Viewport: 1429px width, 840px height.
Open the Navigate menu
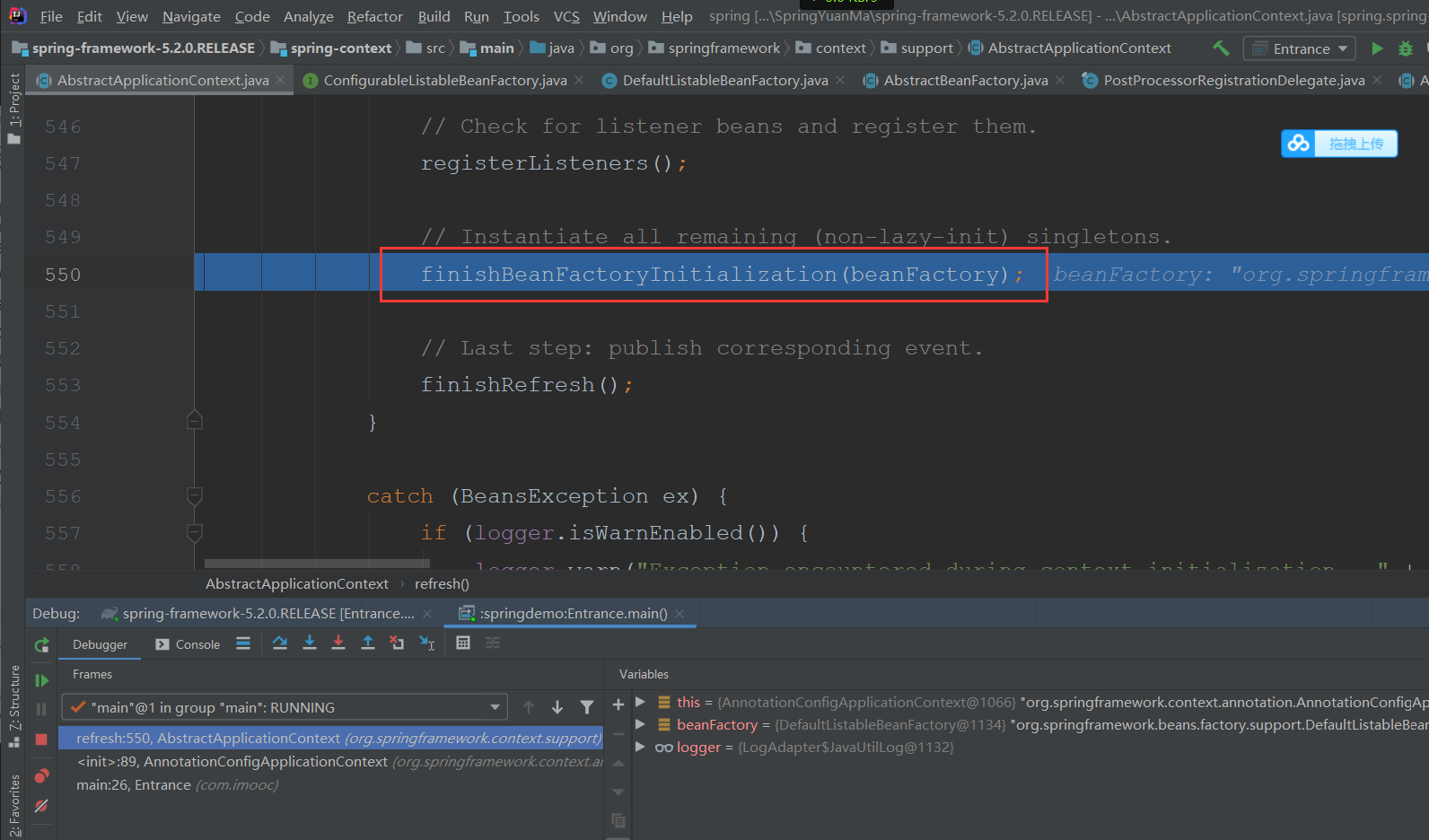click(x=191, y=16)
